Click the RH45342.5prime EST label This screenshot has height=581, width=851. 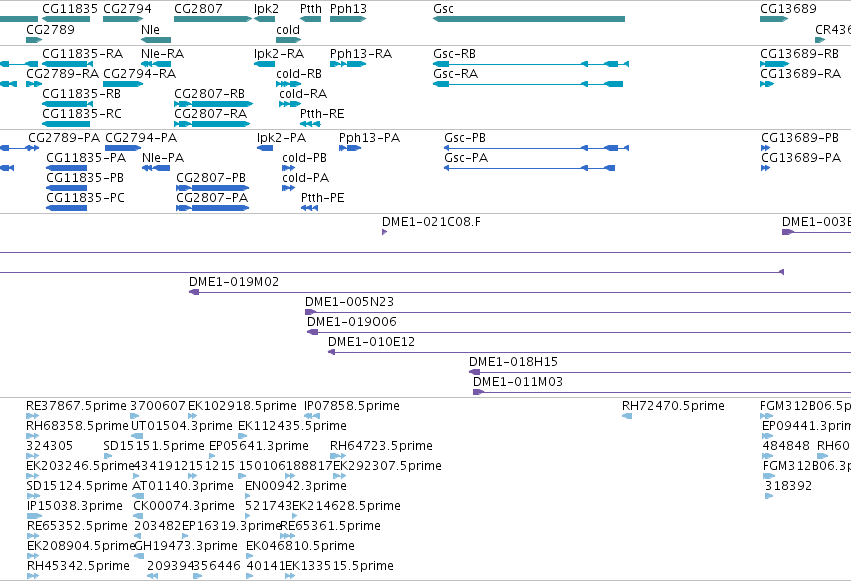78,566
